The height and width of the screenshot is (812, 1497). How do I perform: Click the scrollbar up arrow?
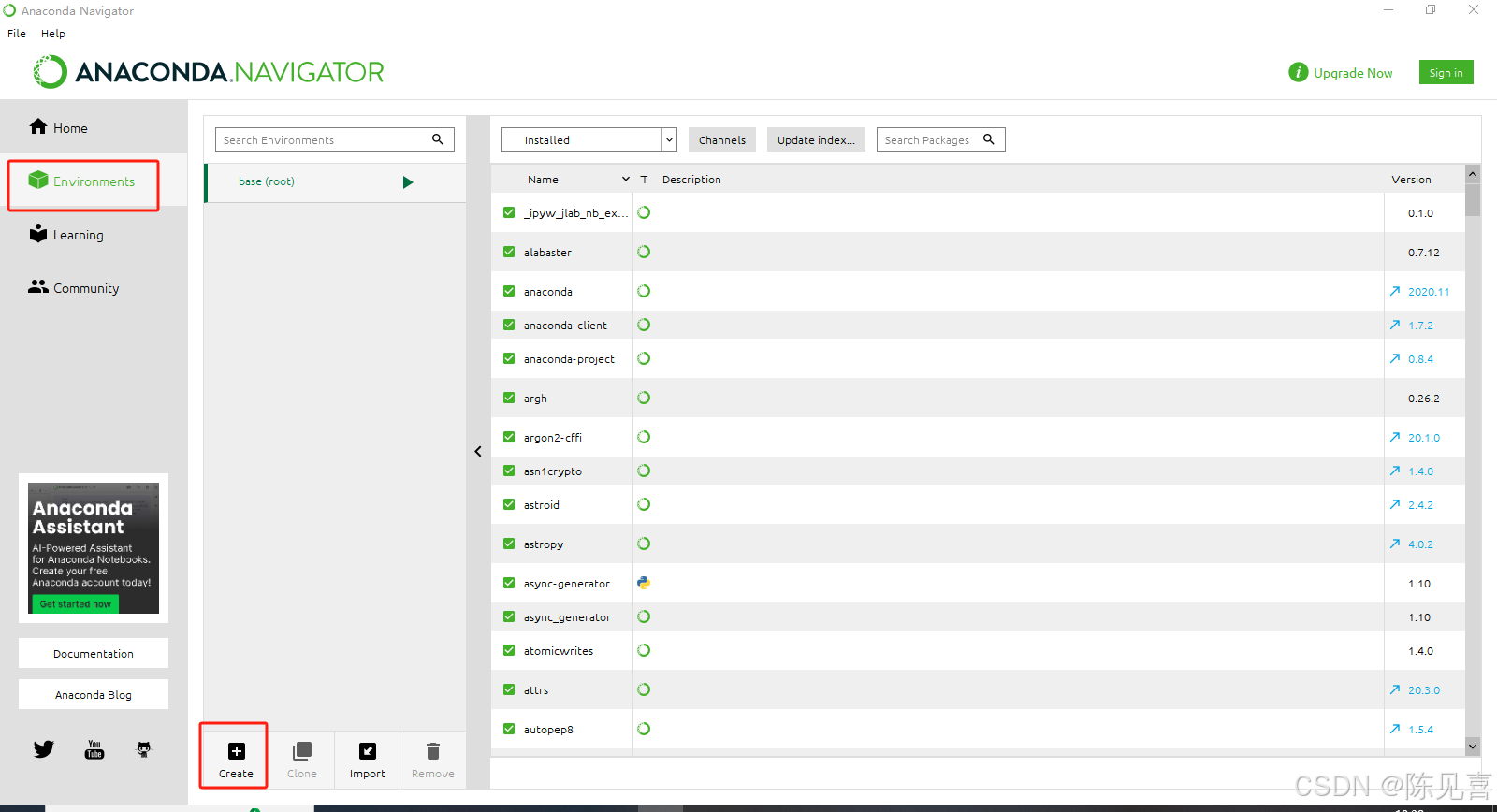coord(1473,174)
